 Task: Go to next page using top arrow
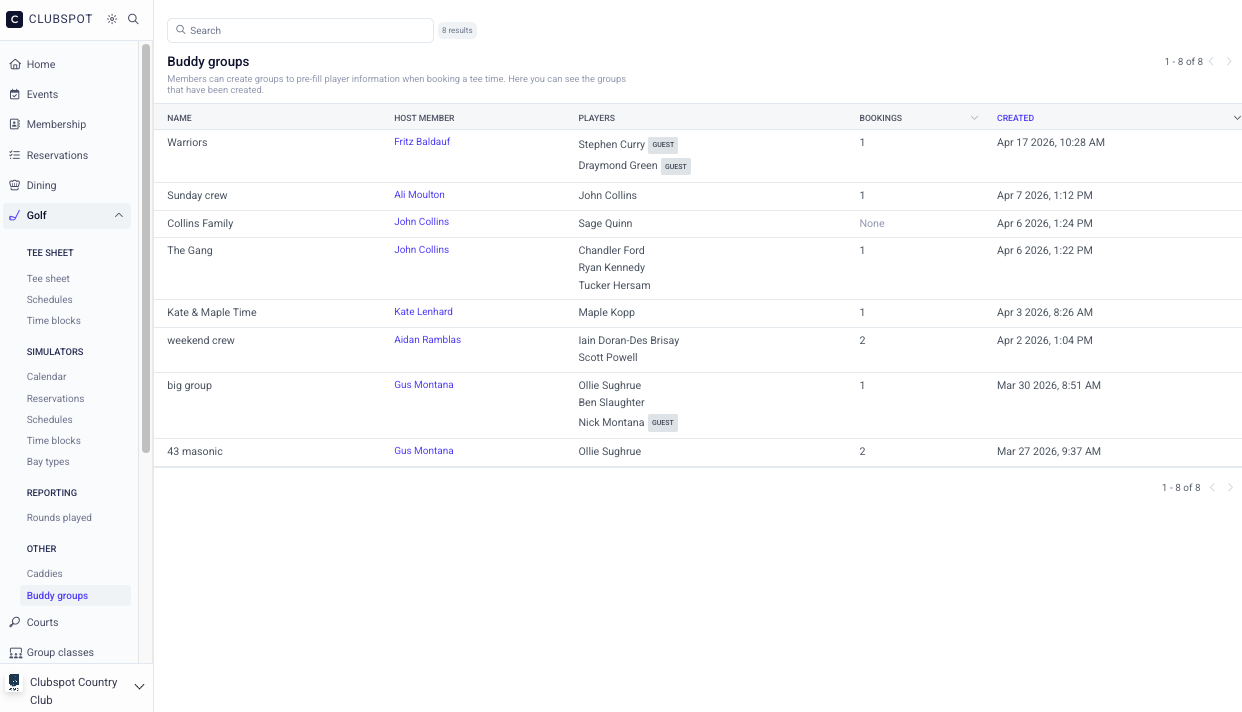coord(1229,62)
